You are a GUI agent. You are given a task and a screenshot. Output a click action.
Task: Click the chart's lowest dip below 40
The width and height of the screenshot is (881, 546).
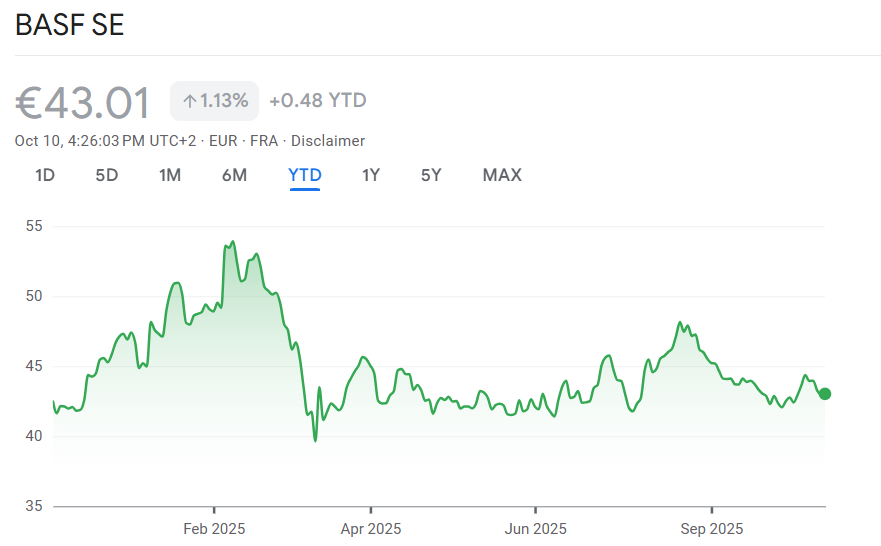tap(315, 440)
